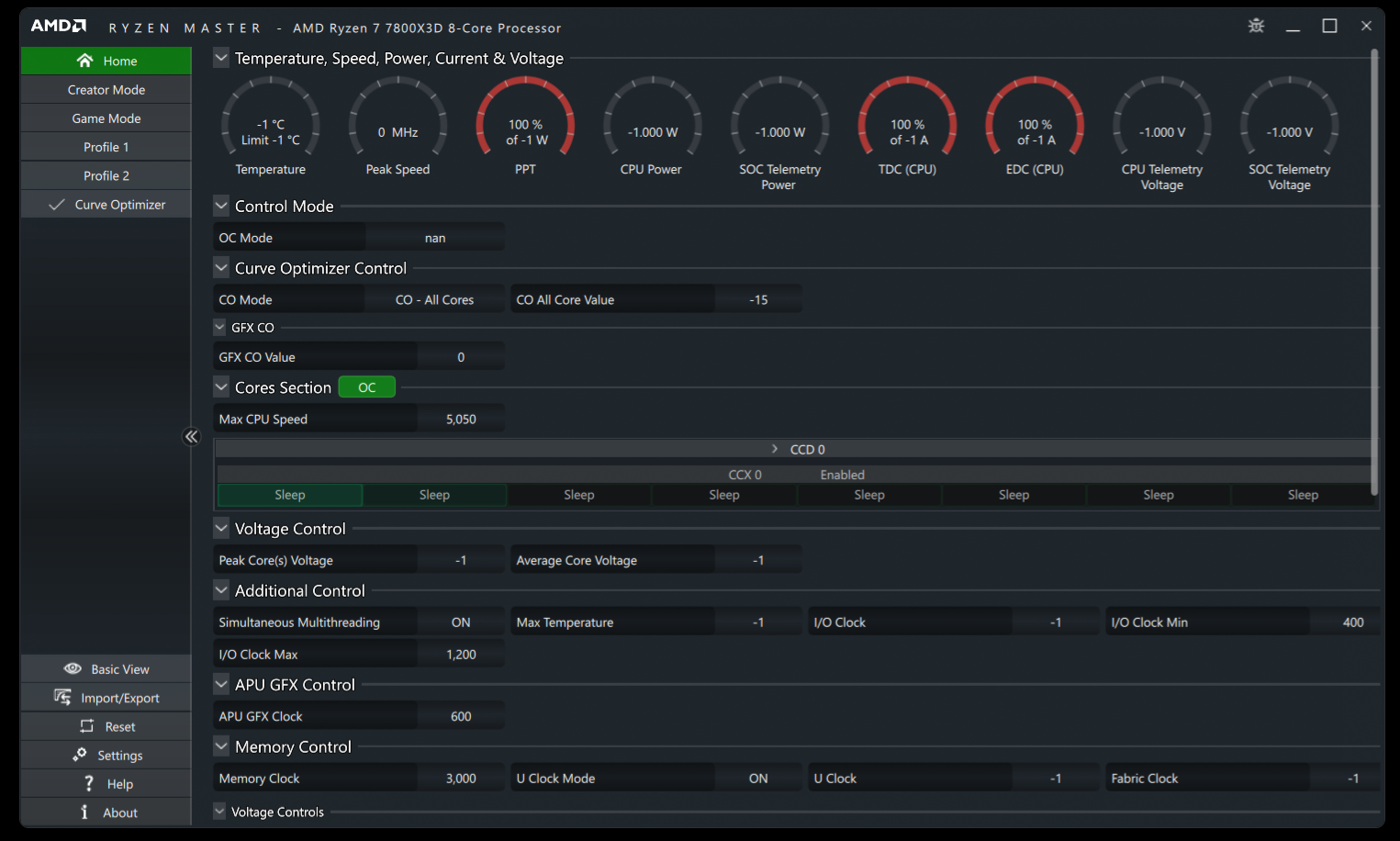The width and height of the screenshot is (1400, 841).
Task: Open the CO Mode dropdown (CO - All Cores)
Action: tap(435, 300)
